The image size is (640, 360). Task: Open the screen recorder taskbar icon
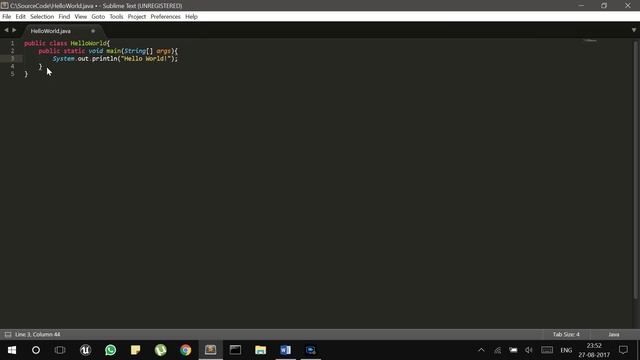(311, 350)
